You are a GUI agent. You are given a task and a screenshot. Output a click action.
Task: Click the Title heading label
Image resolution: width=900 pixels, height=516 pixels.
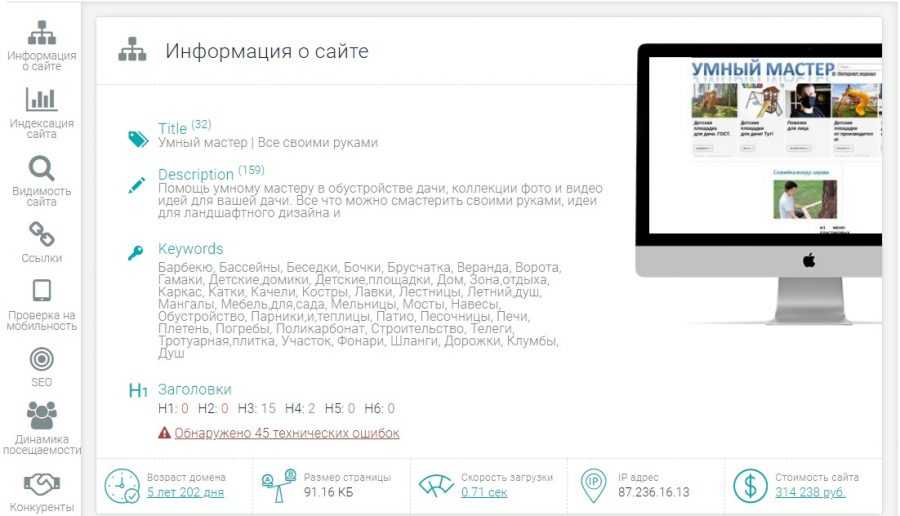pyautogui.click(x=172, y=128)
